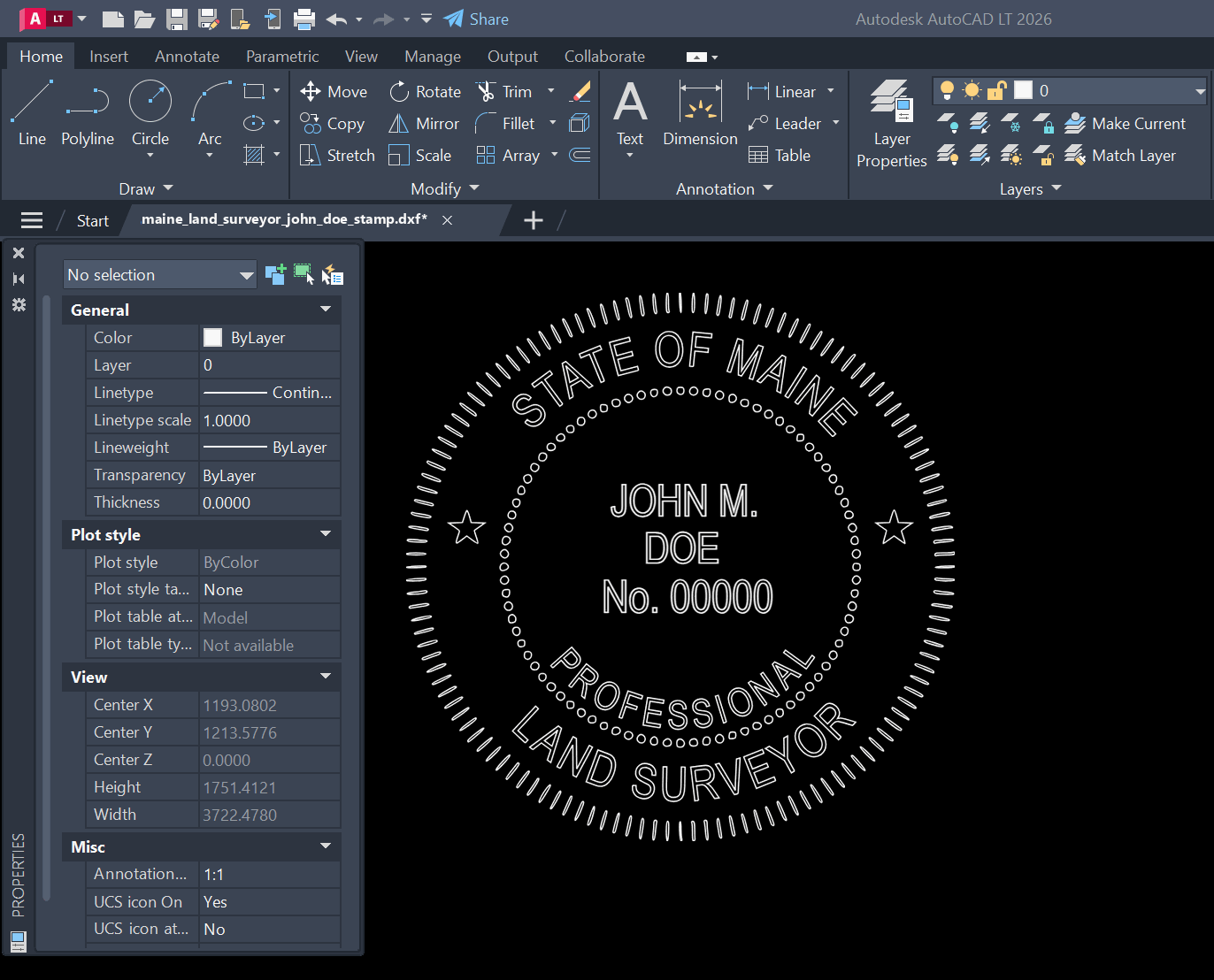This screenshot has height=980, width=1214.
Task: Click the Quick Select icon in Properties
Action: [333, 275]
